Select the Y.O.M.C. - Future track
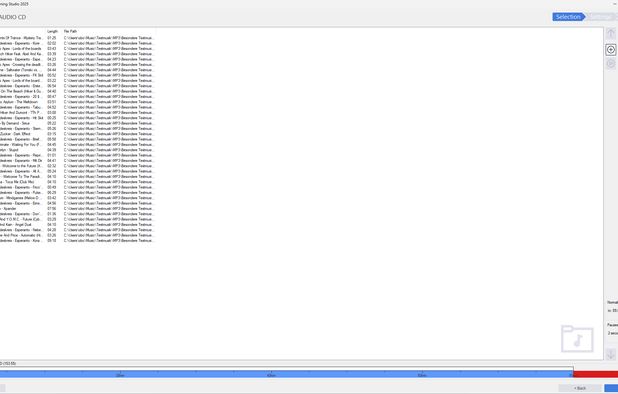Image resolution: width=618 pixels, height=394 pixels. click(x=77, y=219)
